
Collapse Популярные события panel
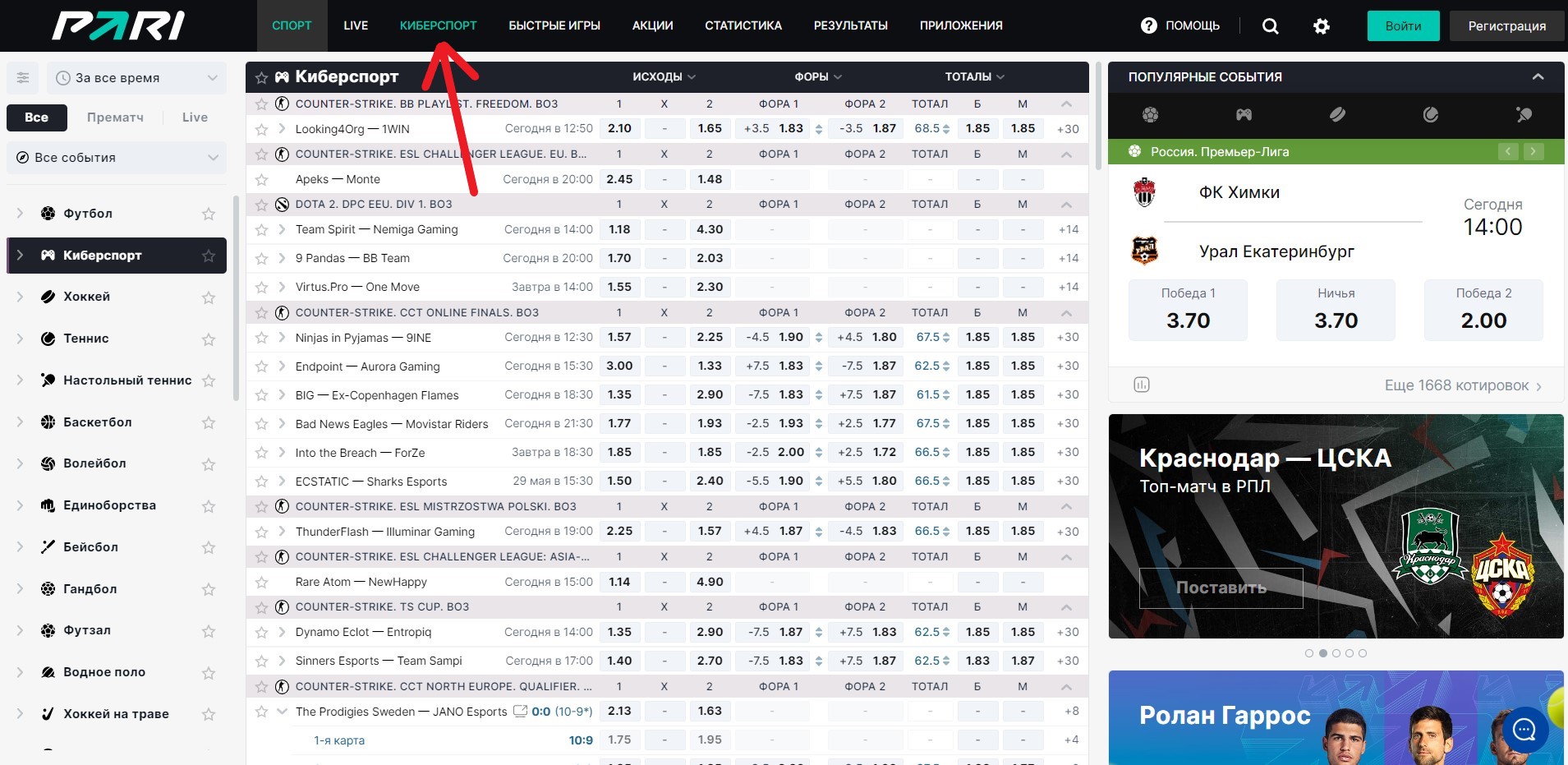click(x=1538, y=76)
